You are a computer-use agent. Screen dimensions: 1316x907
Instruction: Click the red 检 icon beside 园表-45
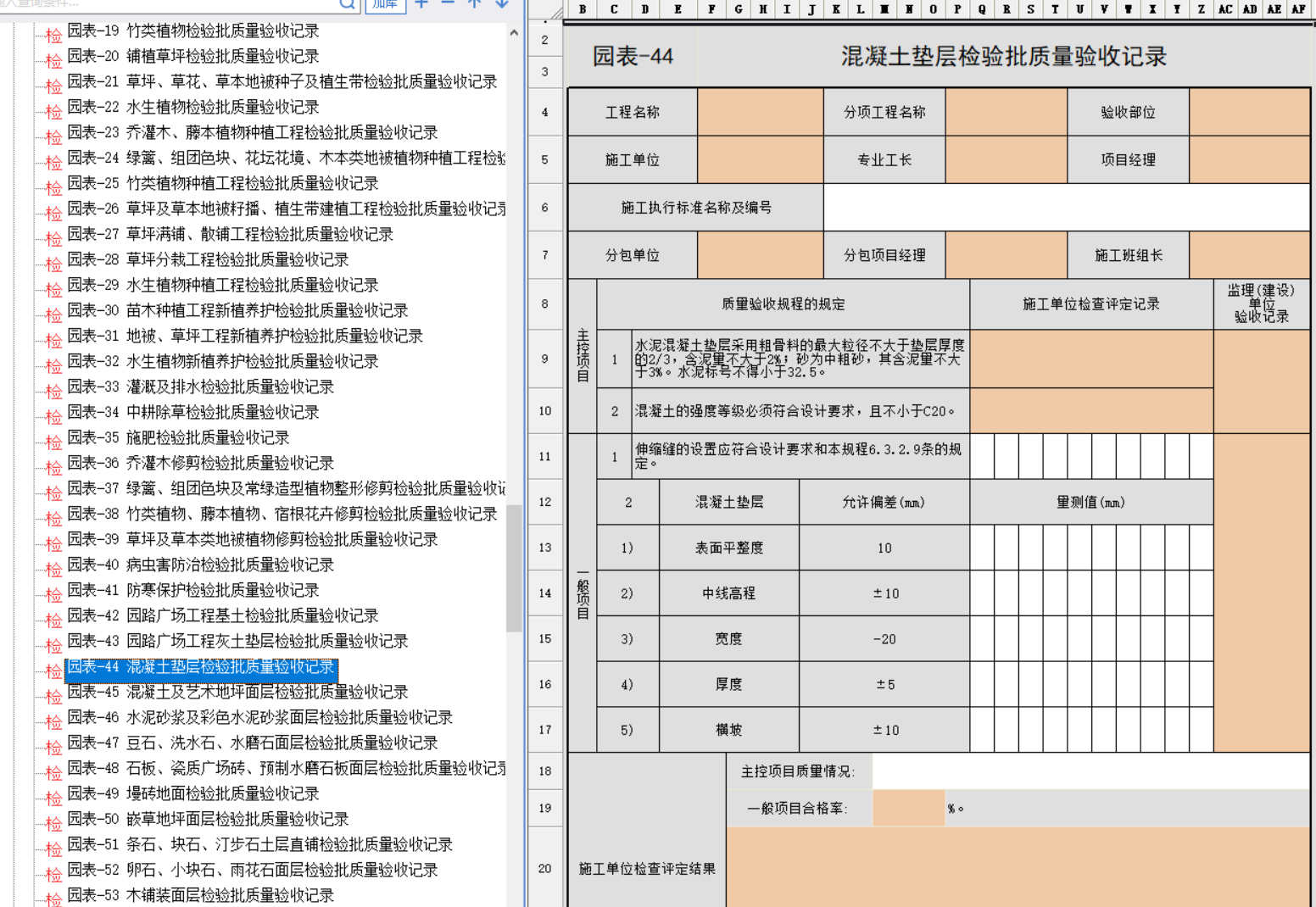(53, 696)
